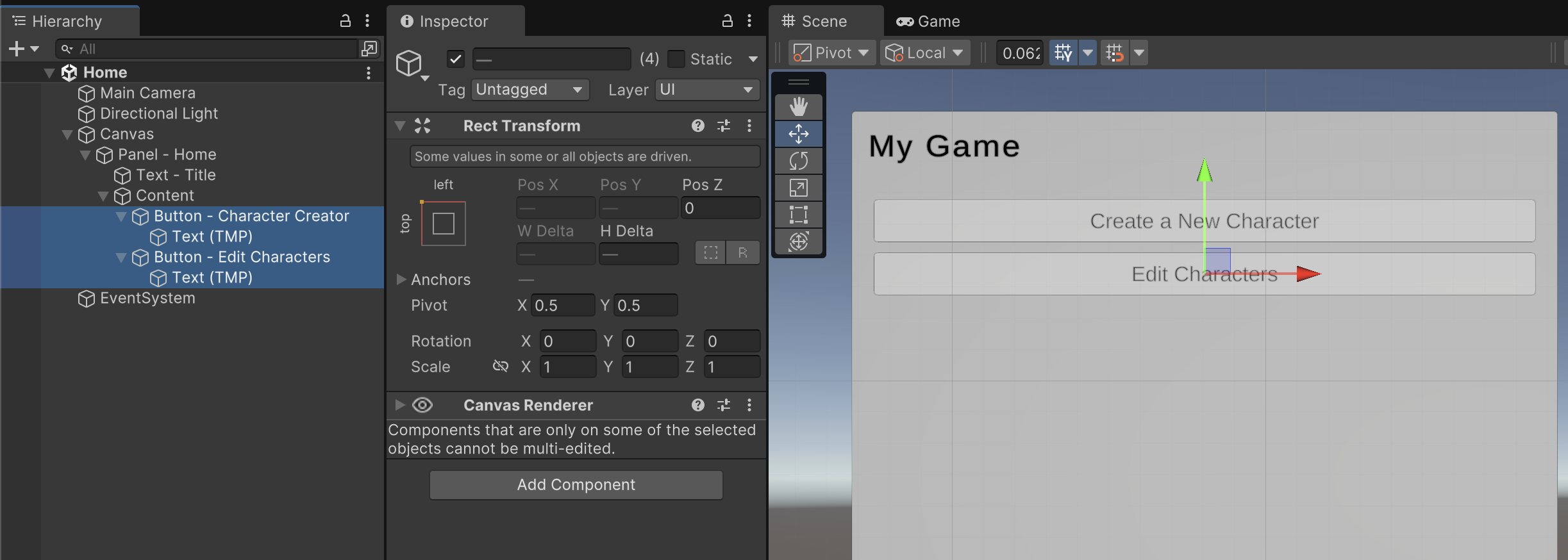This screenshot has width=1568, height=560.
Task: Select the Rect tool
Action: (798, 215)
